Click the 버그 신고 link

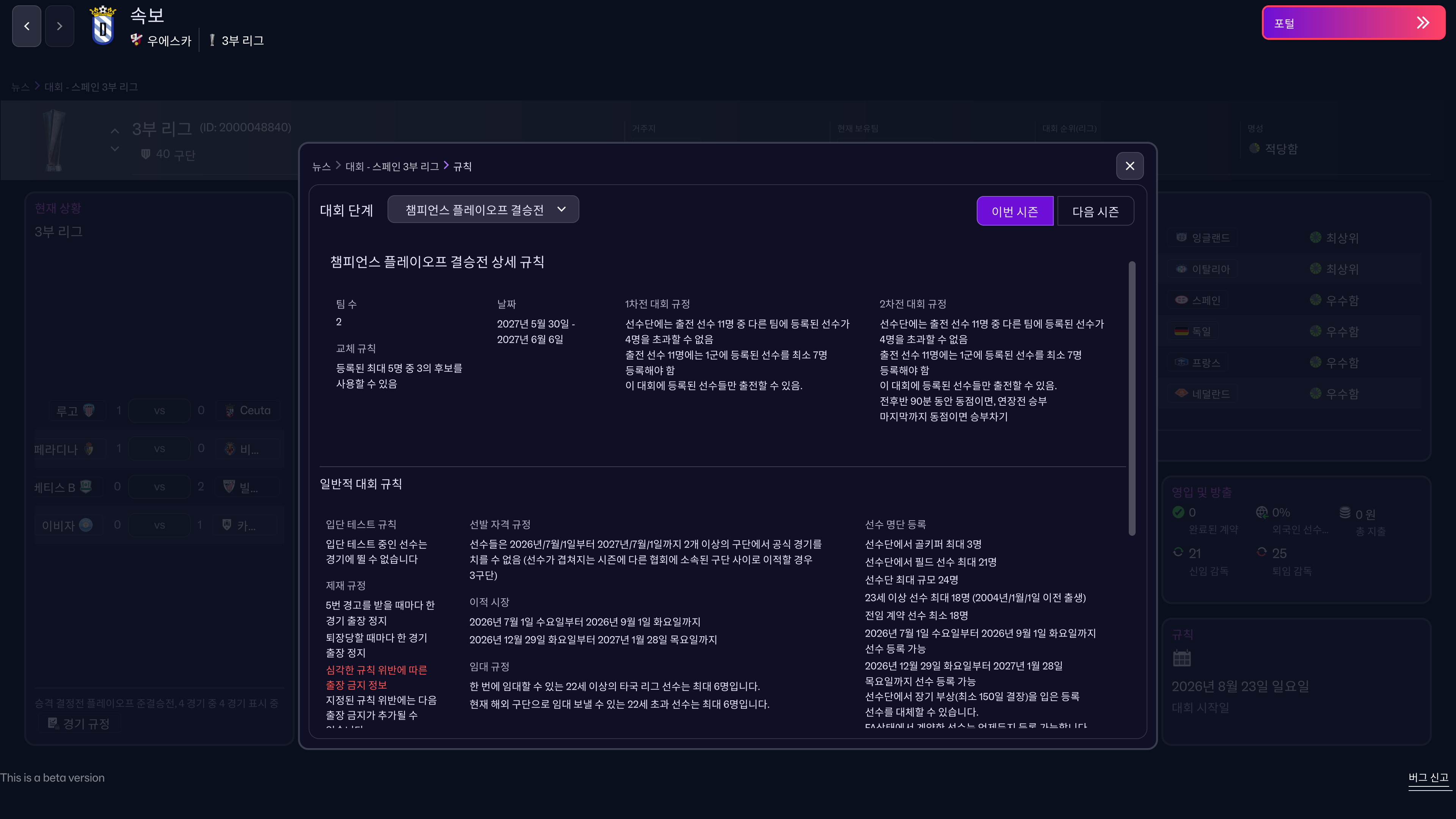pyautogui.click(x=1428, y=778)
